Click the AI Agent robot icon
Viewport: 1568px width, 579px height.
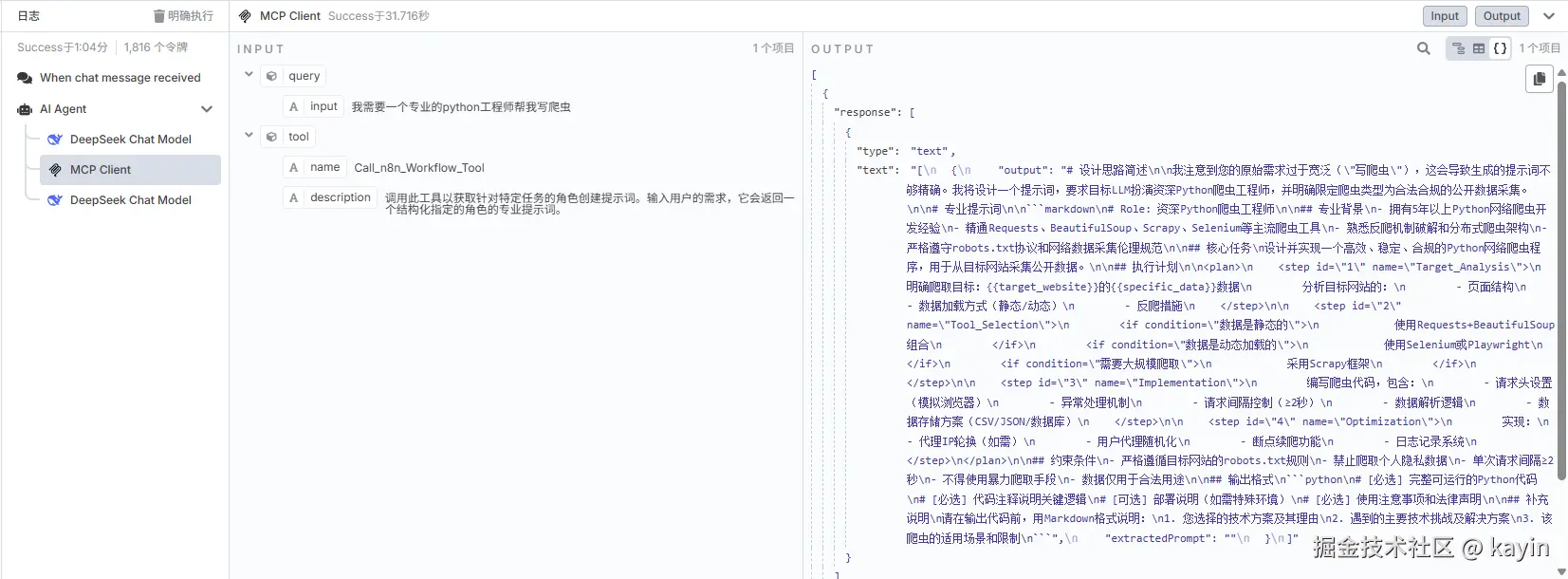(25, 109)
